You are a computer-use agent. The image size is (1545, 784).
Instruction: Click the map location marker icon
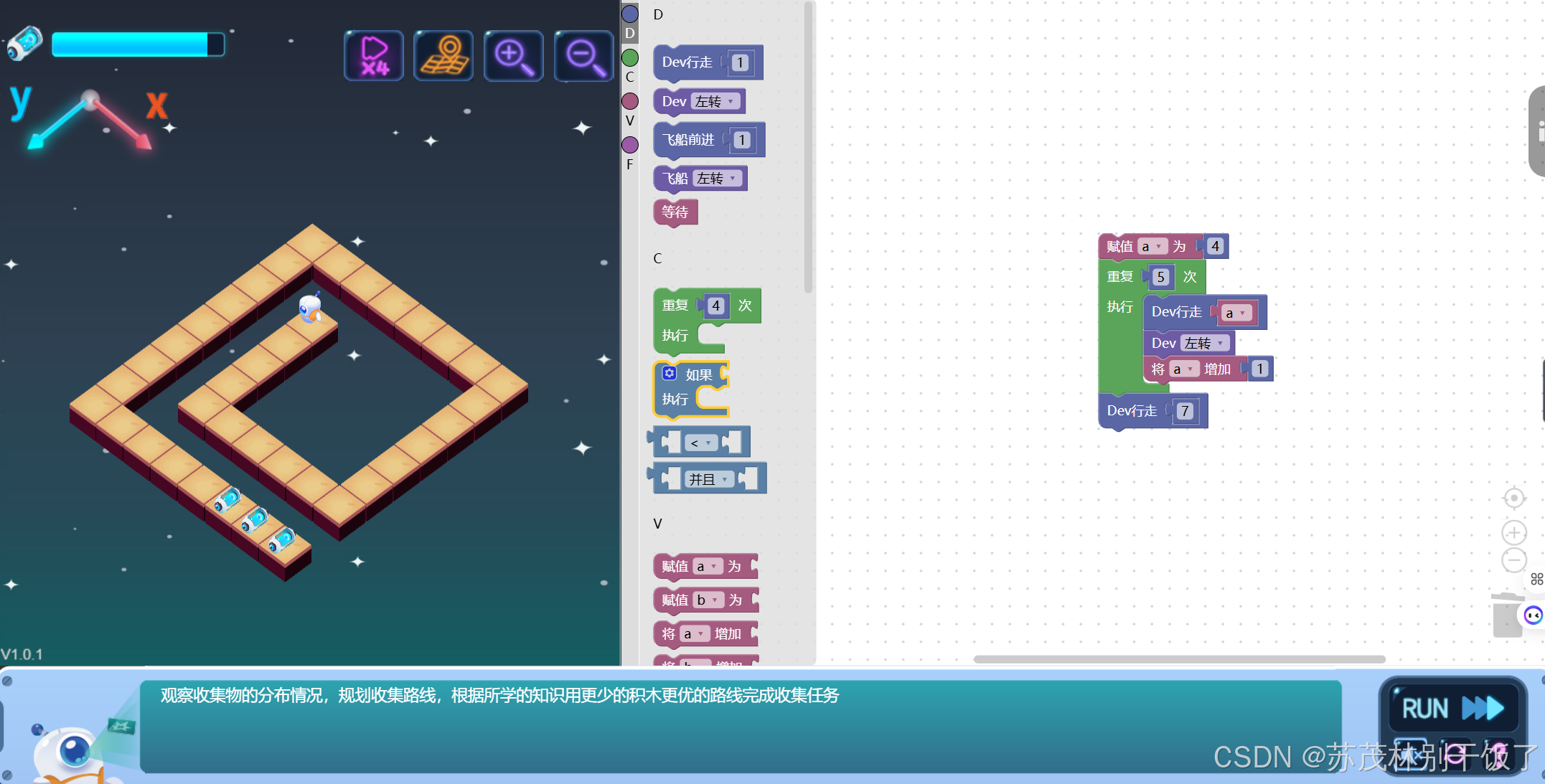[443, 55]
